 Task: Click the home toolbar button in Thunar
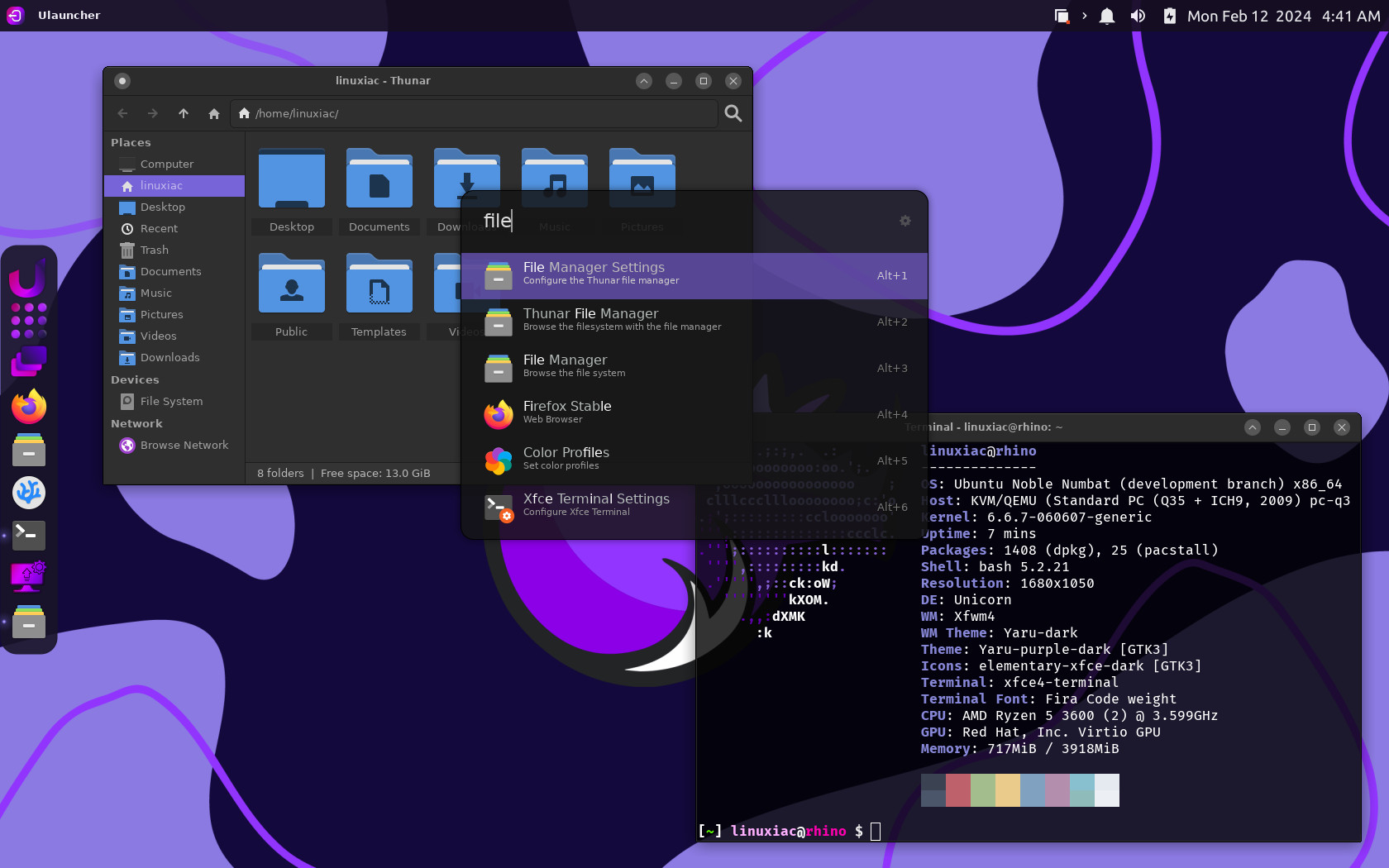[x=214, y=113]
